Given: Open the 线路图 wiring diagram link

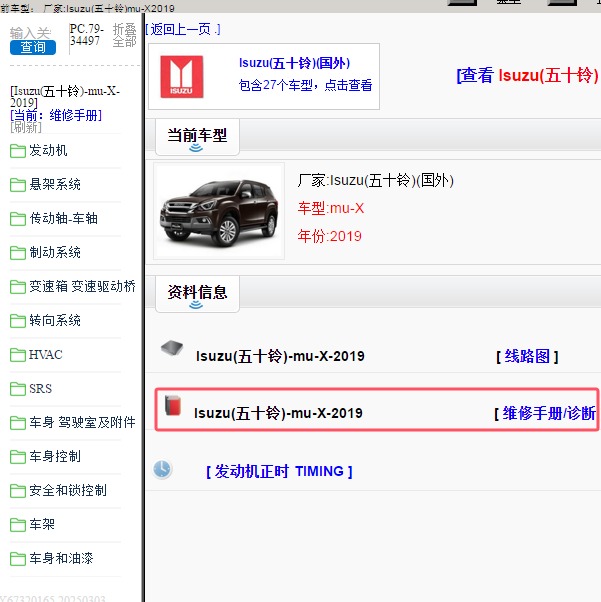Looking at the screenshot, I should 527,357.
